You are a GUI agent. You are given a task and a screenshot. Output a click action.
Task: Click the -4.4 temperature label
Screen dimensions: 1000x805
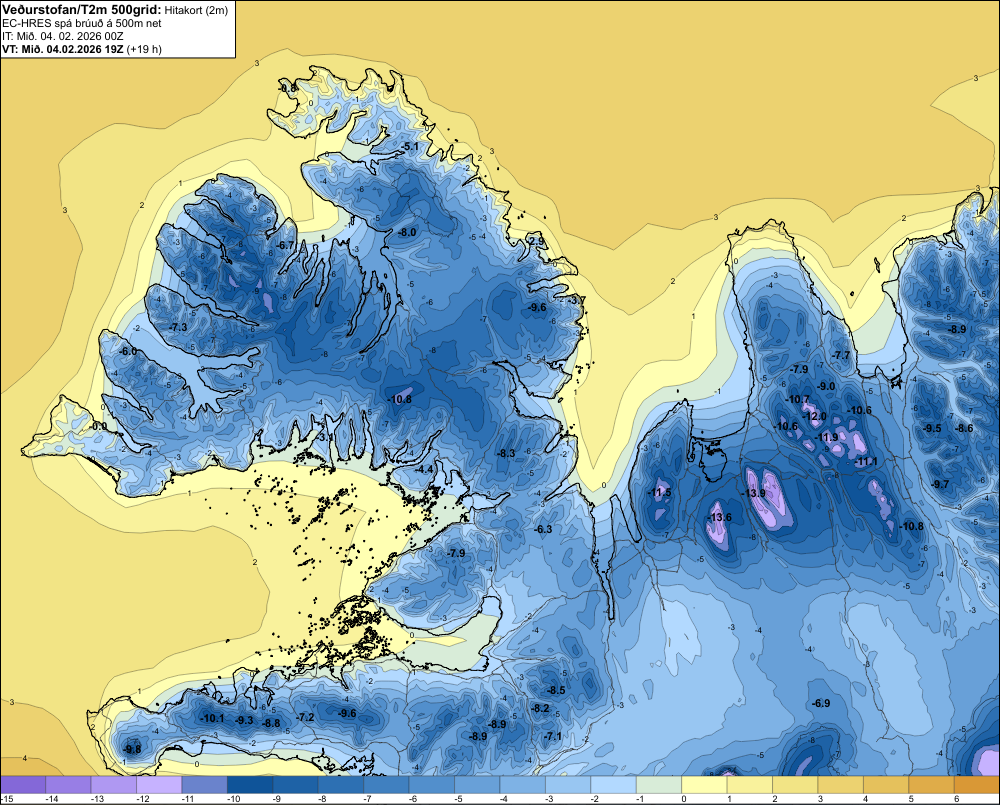pos(424,469)
